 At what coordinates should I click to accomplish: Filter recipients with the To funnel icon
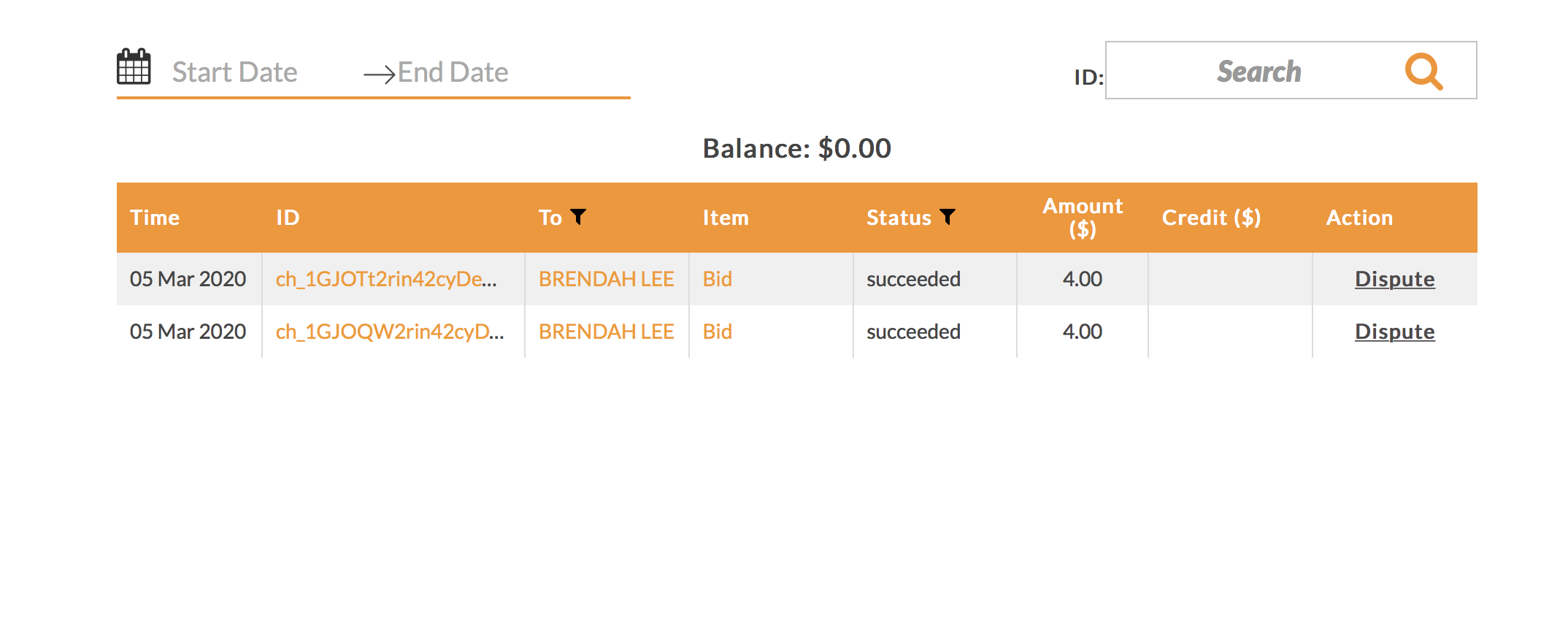coord(578,217)
